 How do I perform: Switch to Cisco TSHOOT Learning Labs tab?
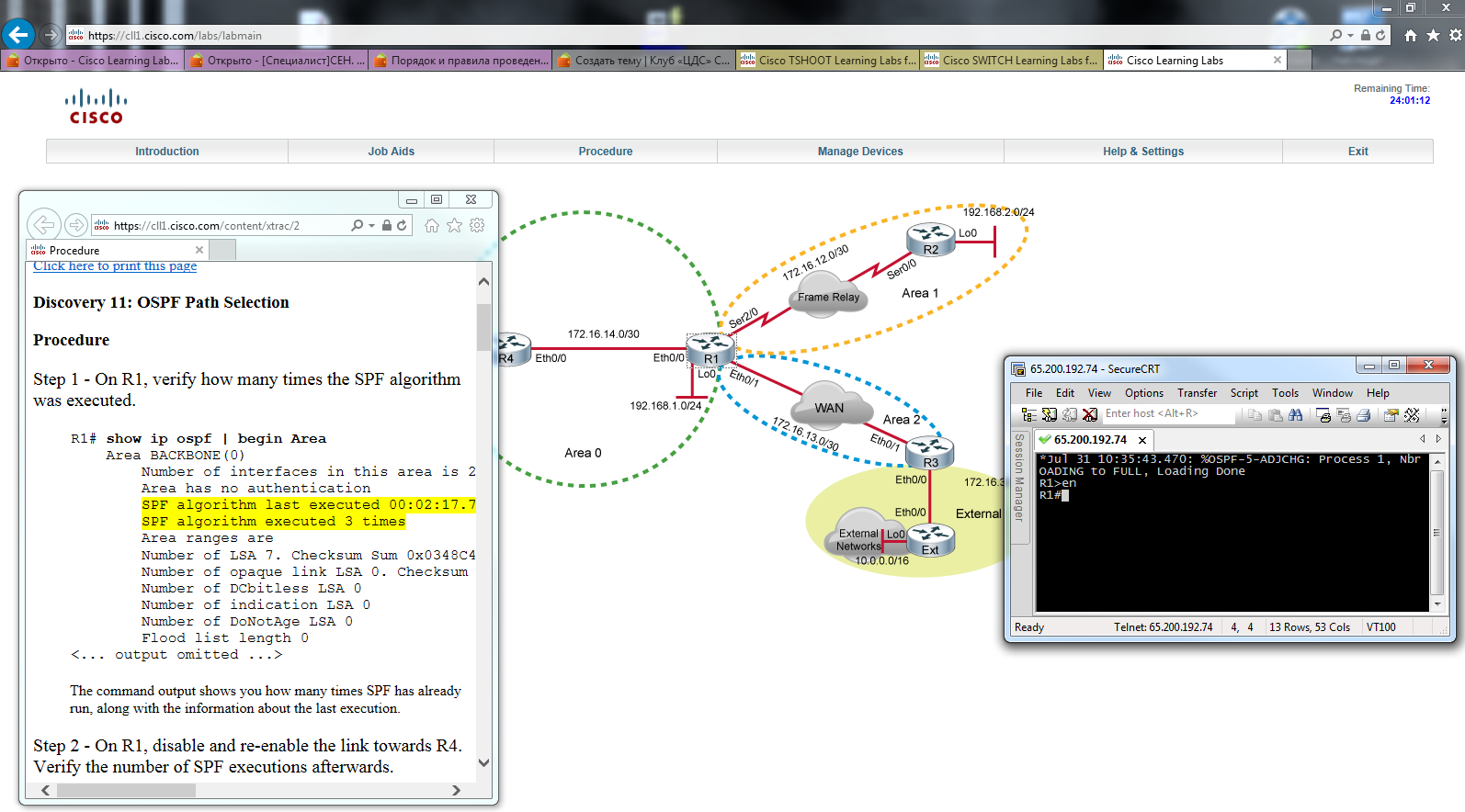tap(827, 61)
